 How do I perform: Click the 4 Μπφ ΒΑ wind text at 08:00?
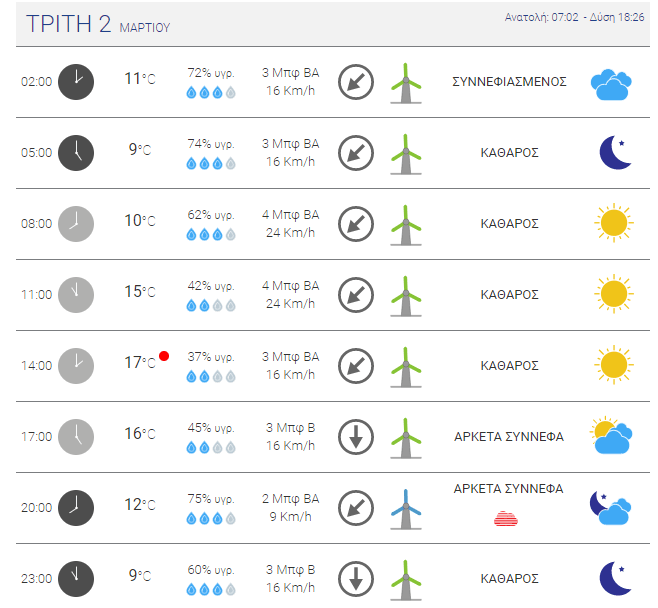[290, 215]
